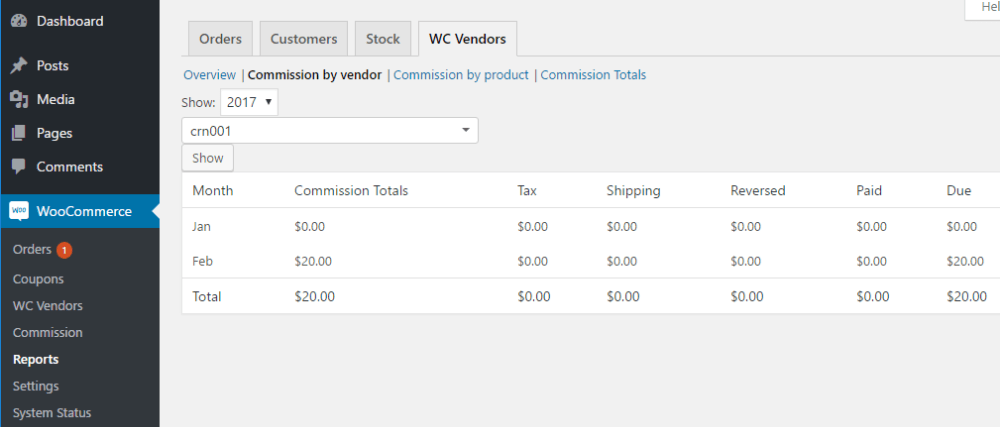Click the Pages icon in sidebar
The image size is (1000, 427).
point(18,133)
